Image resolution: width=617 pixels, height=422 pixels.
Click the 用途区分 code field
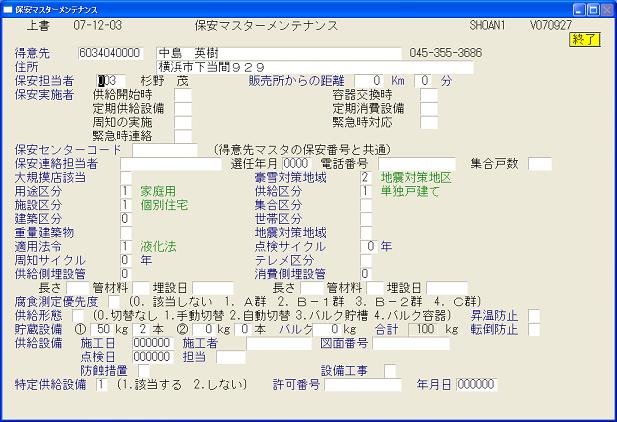coord(126,191)
